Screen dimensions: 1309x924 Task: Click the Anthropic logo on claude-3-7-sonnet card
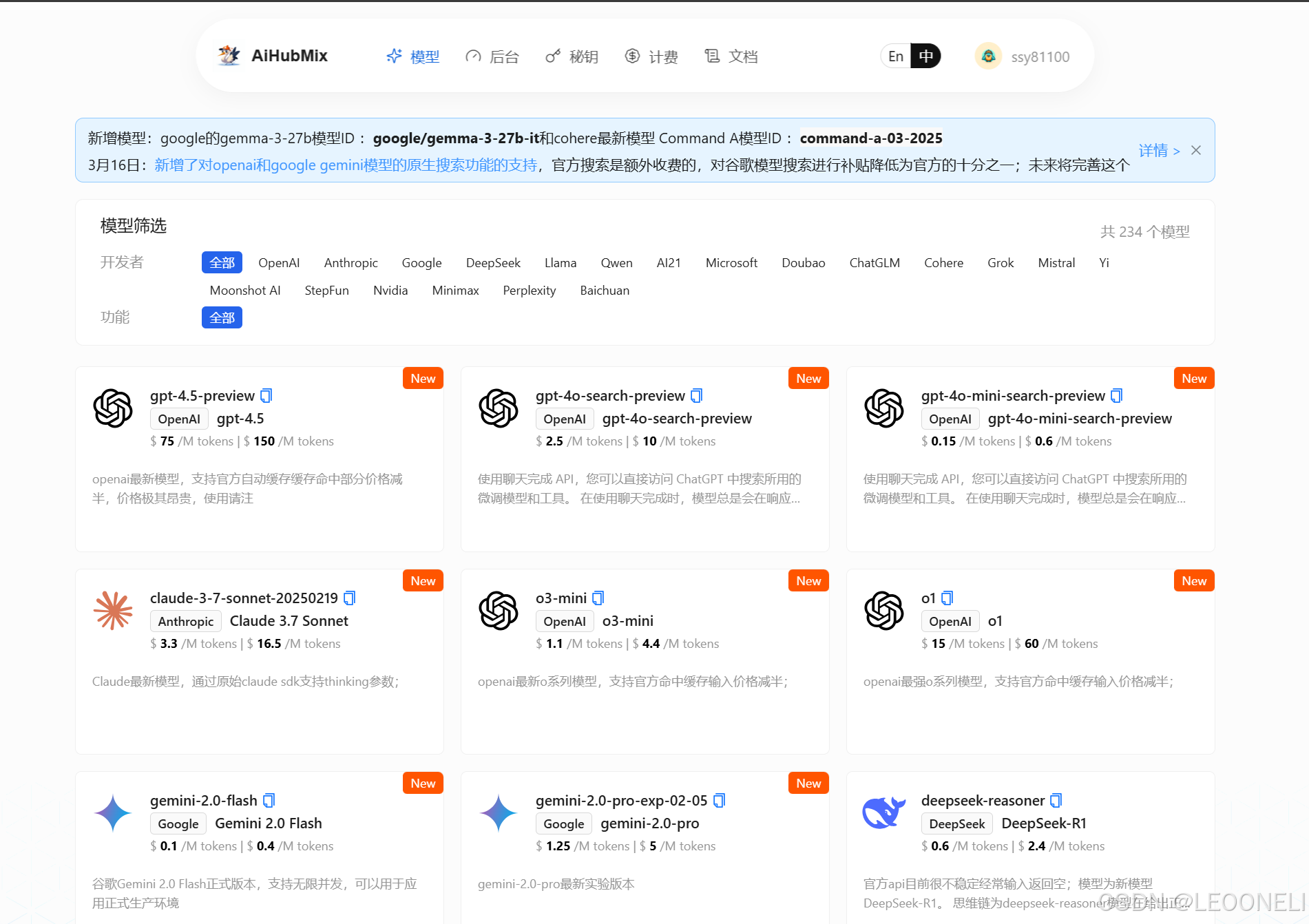click(x=113, y=611)
